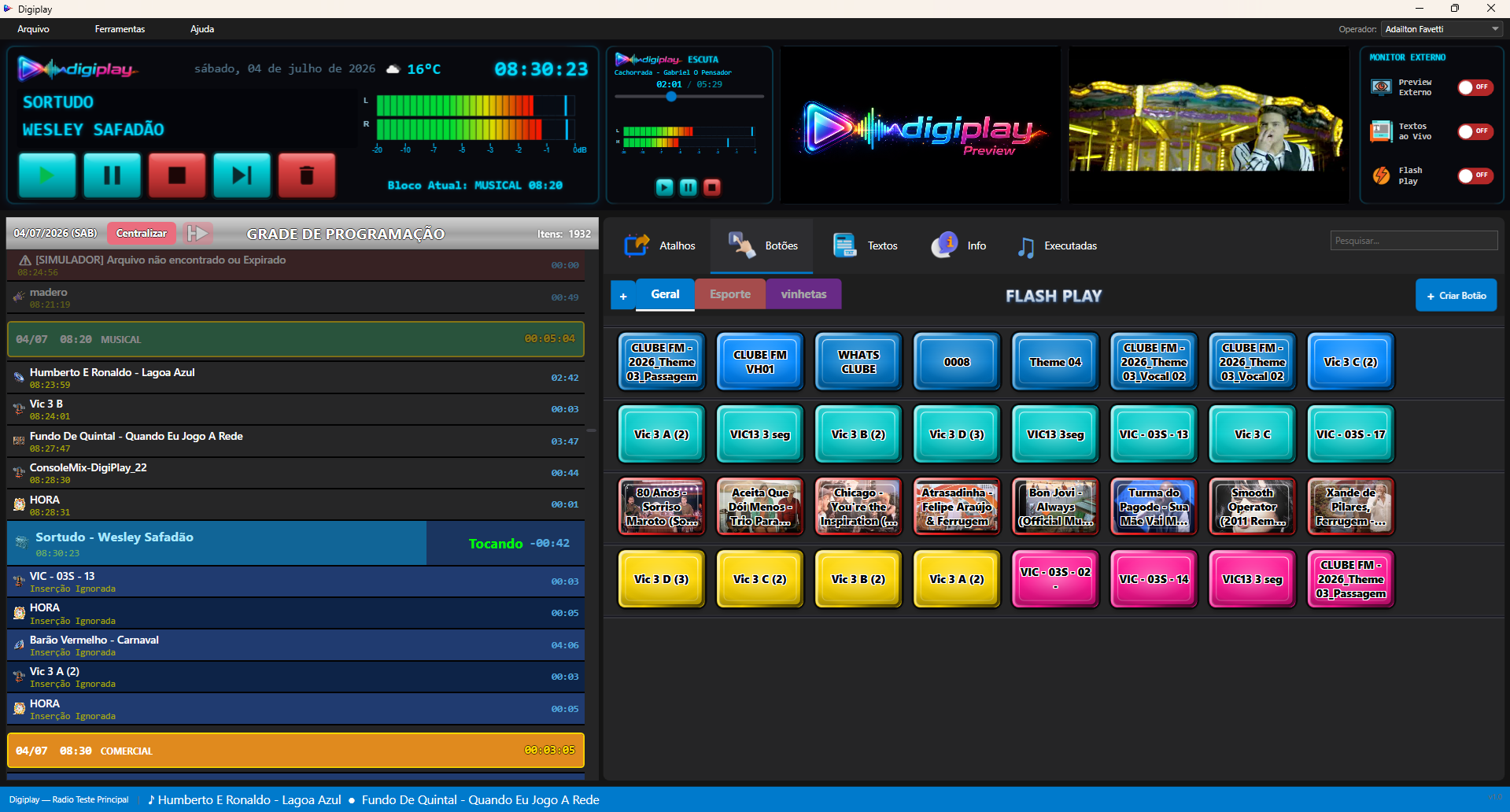Click the Centralizar button
The height and width of the screenshot is (812, 1510).
tap(142, 233)
